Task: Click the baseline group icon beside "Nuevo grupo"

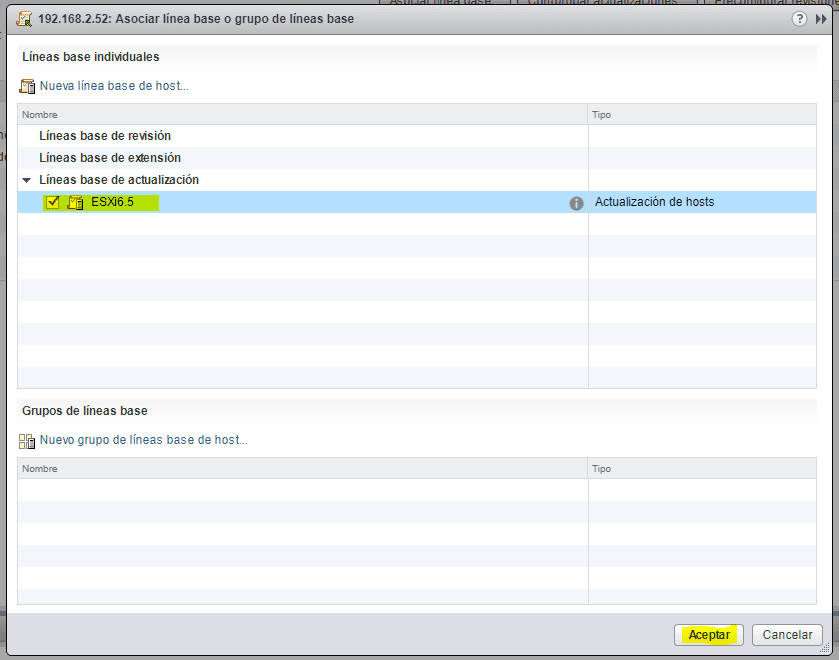Action: [x=27, y=440]
